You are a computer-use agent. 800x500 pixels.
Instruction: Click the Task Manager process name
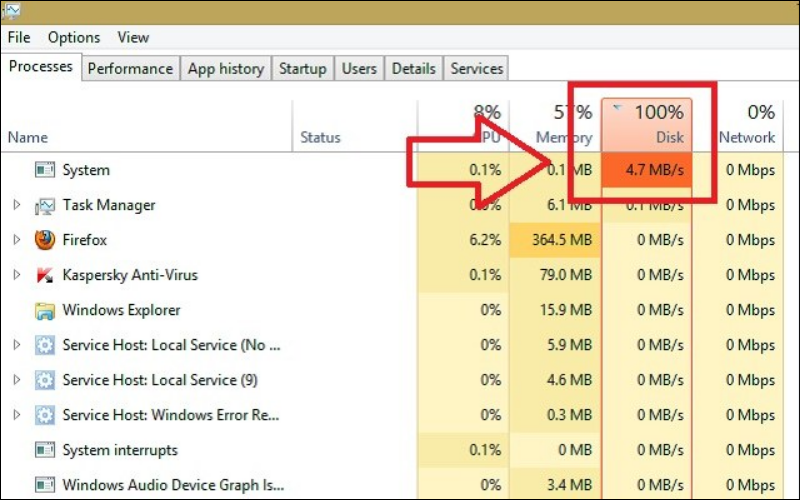tap(109, 205)
